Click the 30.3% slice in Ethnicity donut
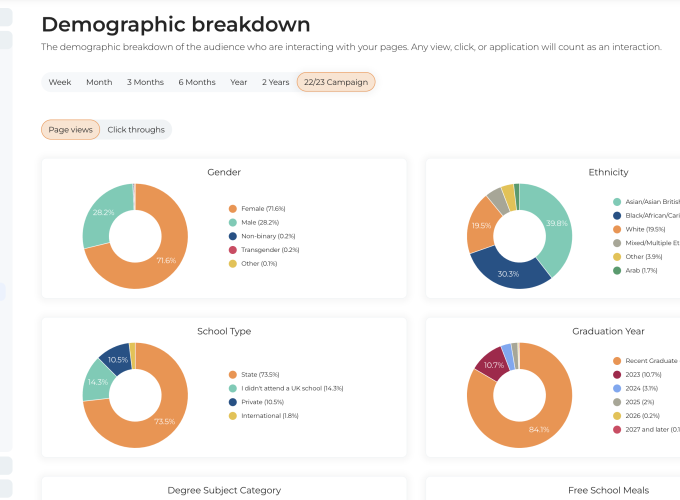 [x=508, y=274]
